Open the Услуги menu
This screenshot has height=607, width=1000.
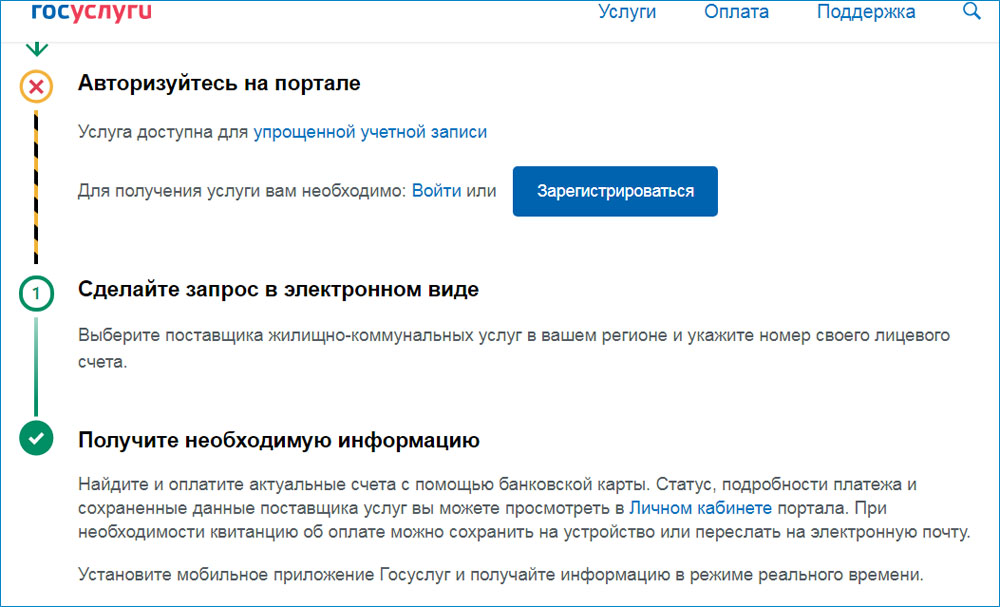pos(627,12)
